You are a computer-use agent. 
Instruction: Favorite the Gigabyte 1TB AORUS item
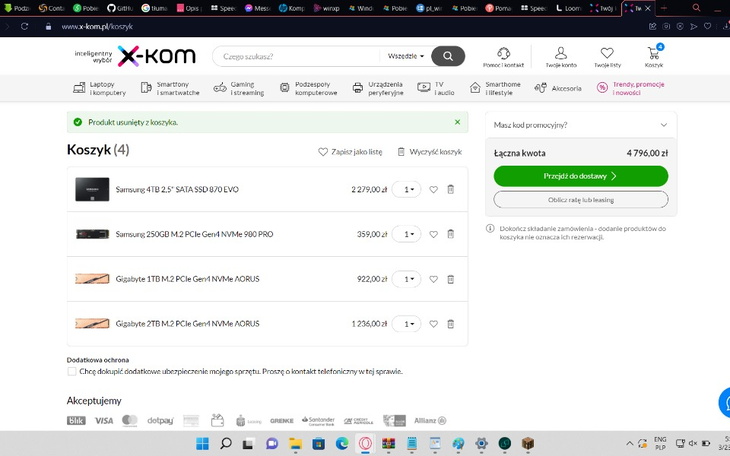tap(433, 279)
